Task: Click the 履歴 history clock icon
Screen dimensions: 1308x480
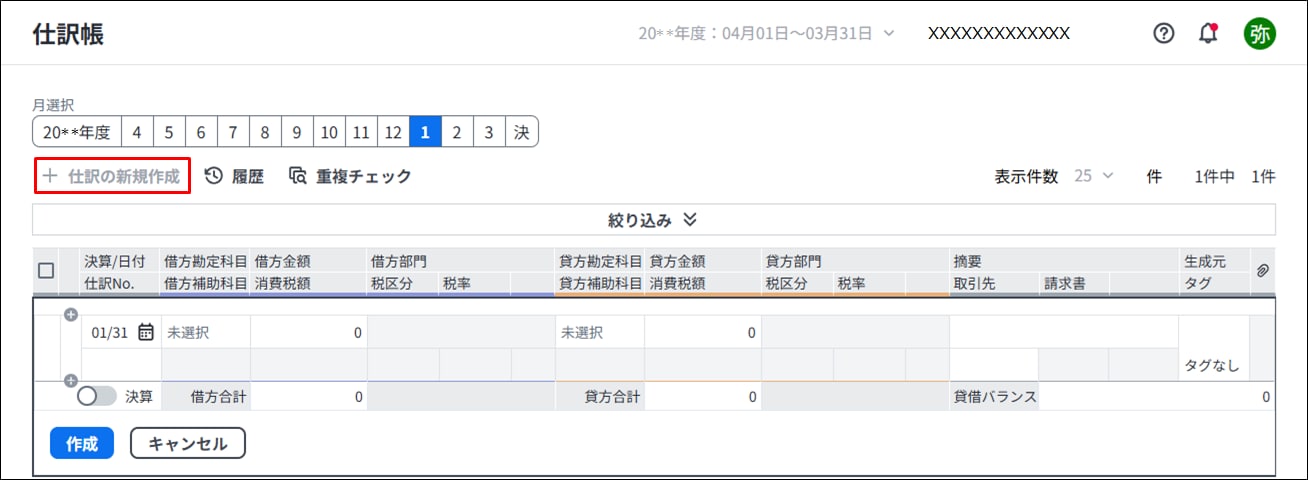Action: point(213,176)
